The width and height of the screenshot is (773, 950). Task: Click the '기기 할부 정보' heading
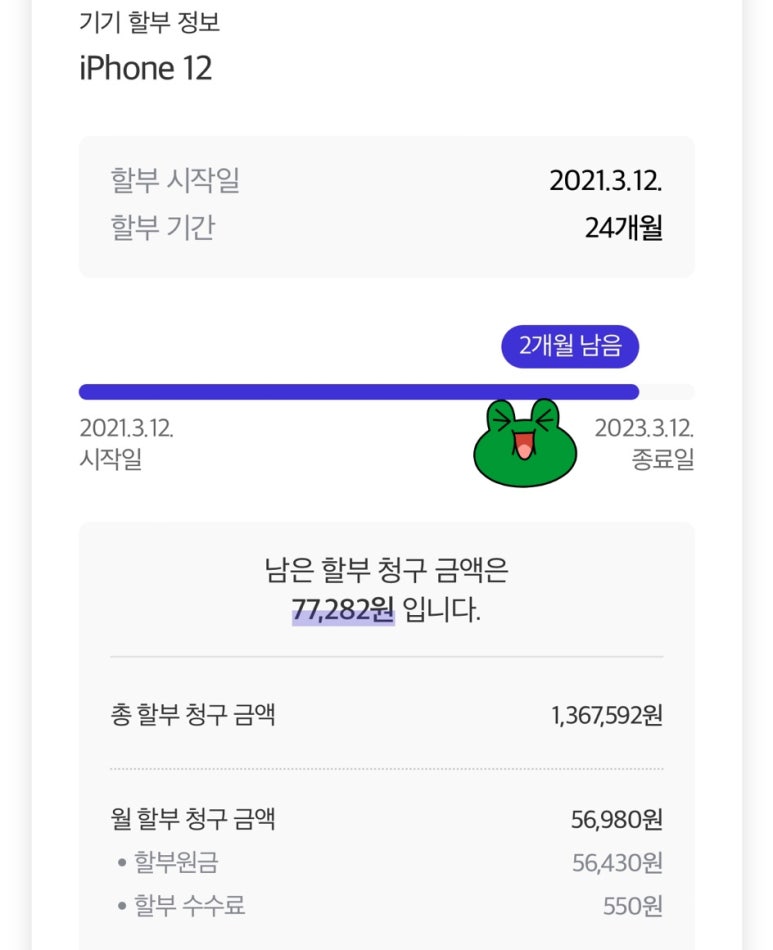tap(149, 22)
